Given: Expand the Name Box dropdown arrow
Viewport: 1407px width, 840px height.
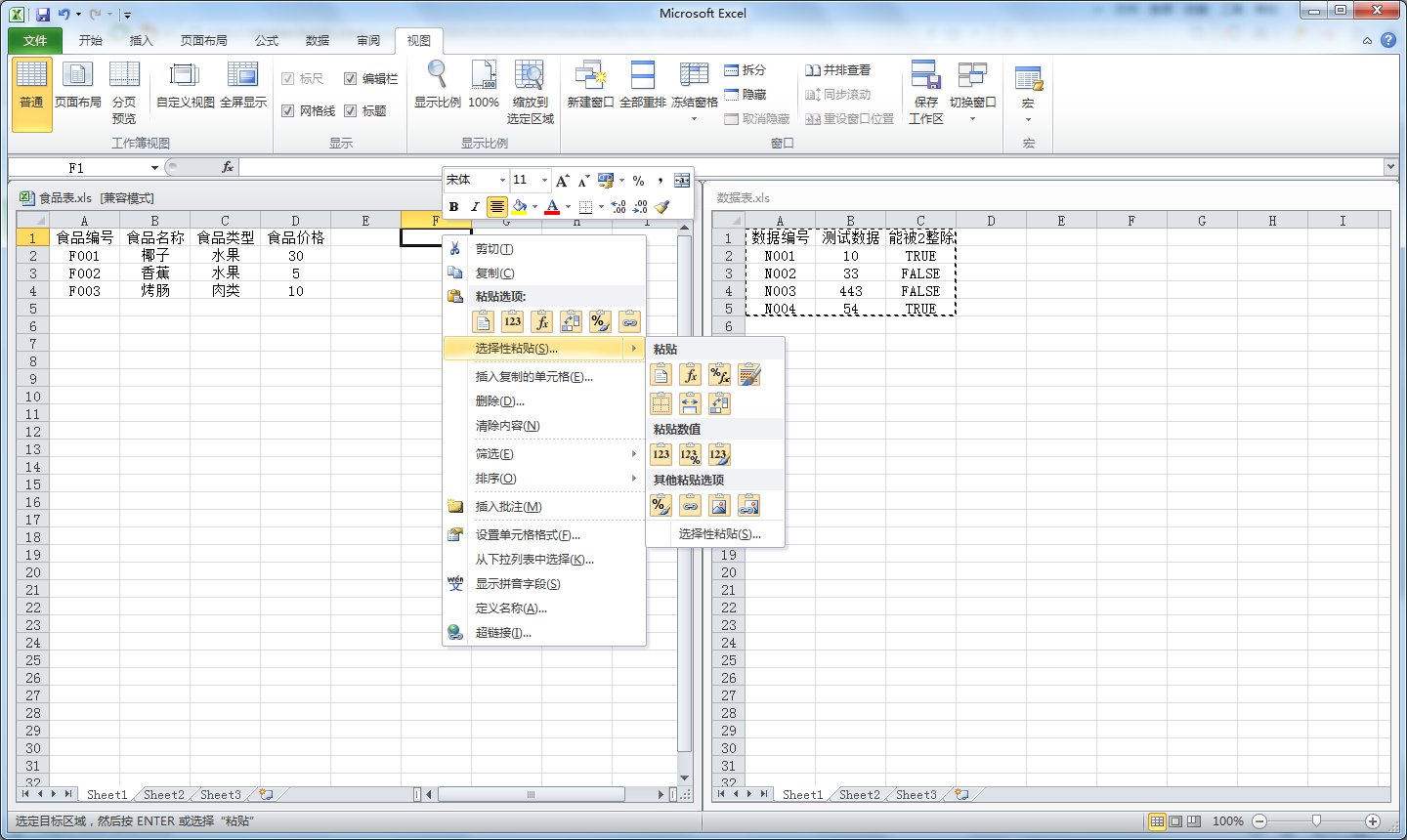Looking at the screenshot, I should click(154, 168).
